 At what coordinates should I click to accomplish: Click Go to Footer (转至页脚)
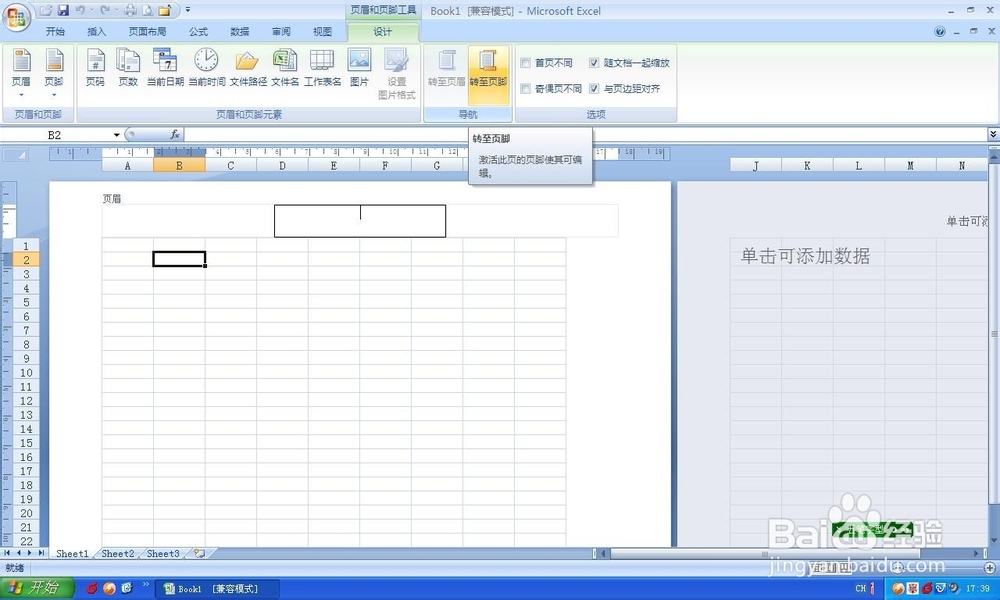488,74
